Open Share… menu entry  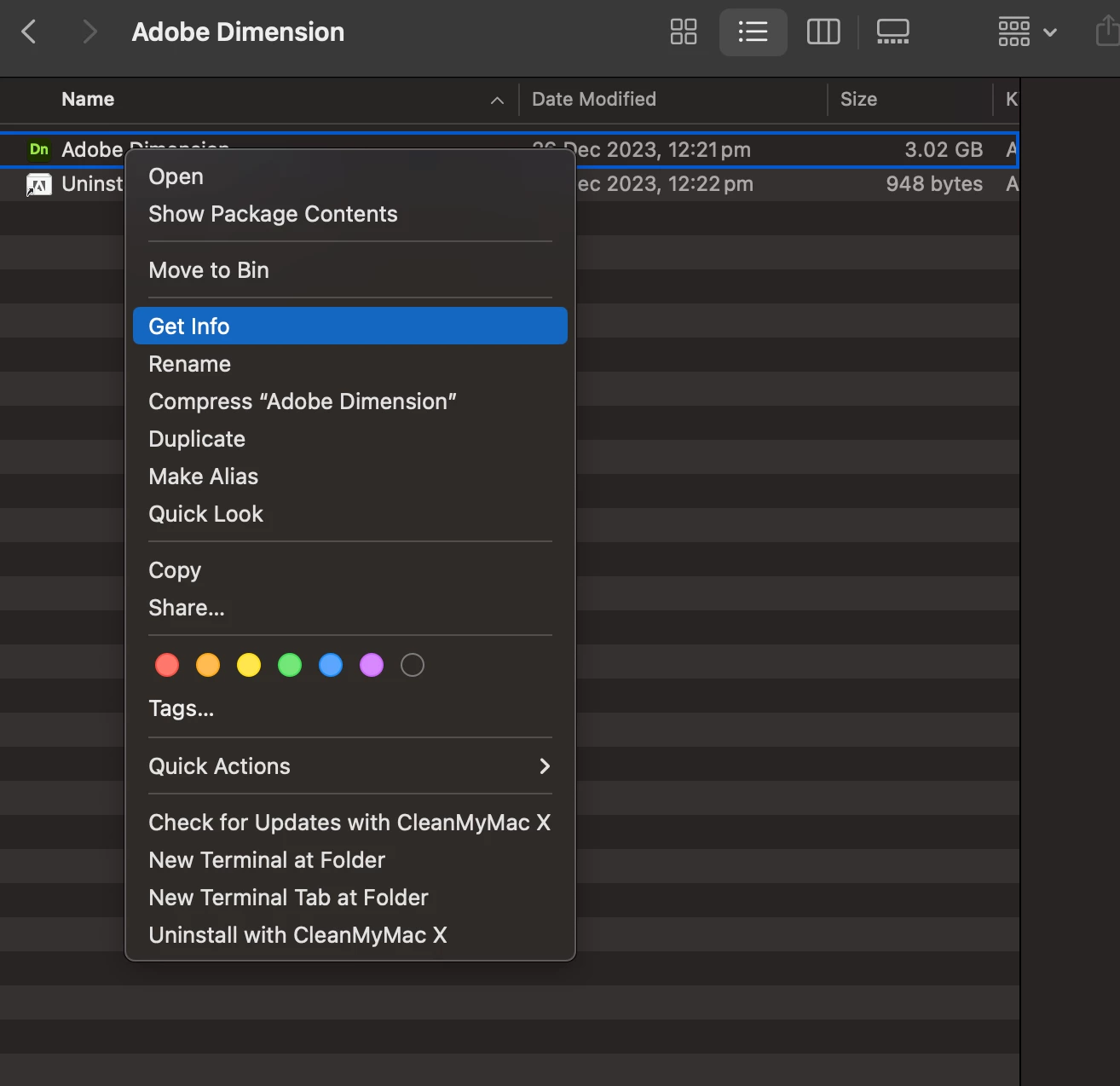pyautogui.click(x=350, y=608)
